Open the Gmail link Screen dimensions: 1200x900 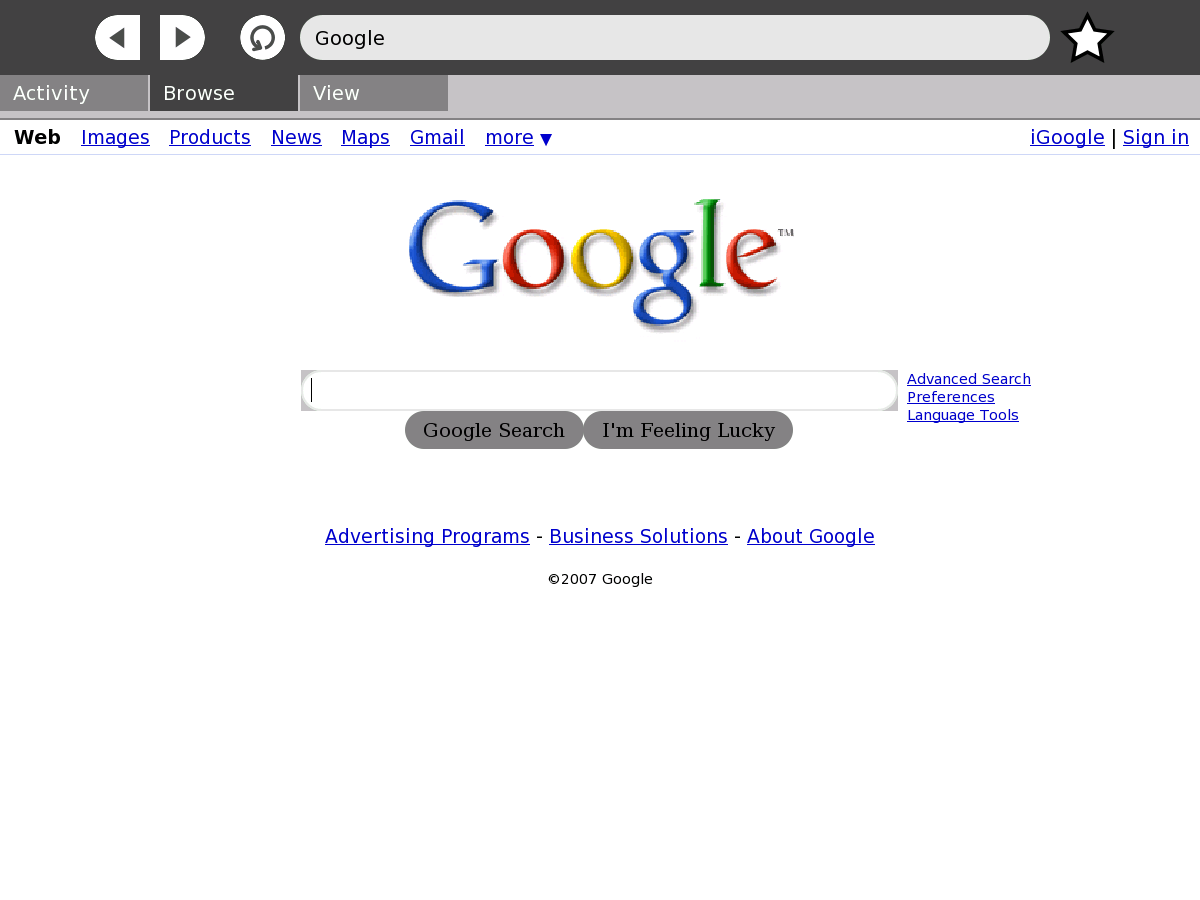coord(437,137)
